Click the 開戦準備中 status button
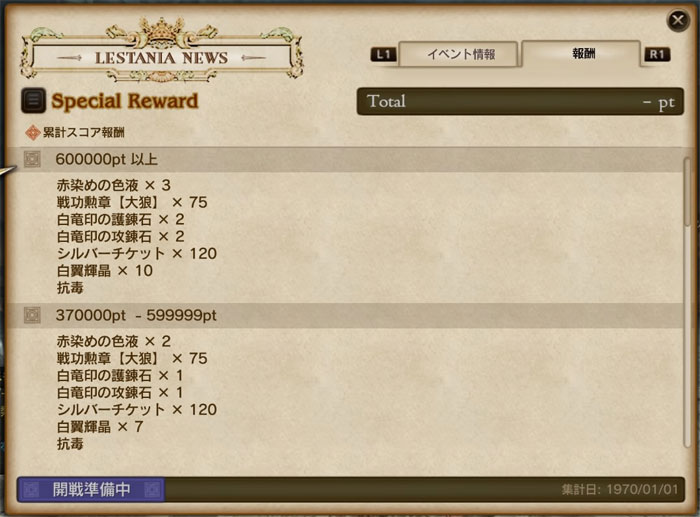The height and width of the screenshot is (517, 700). (91, 489)
